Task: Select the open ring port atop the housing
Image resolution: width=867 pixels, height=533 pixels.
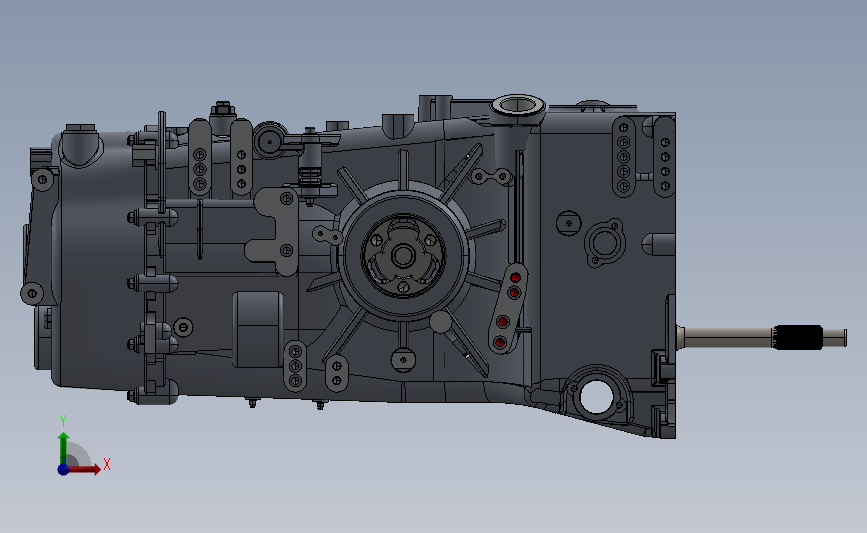Action: click(x=518, y=104)
